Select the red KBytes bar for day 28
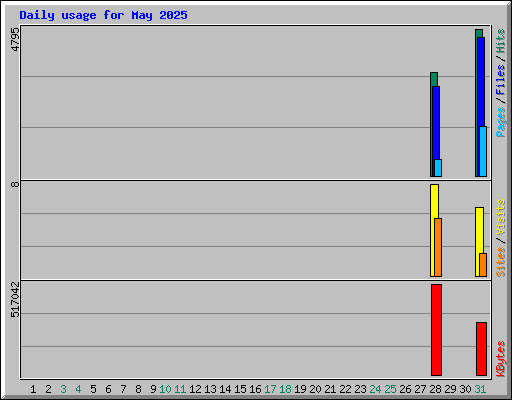This screenshot has width=512, height=400. [x=436, y=330]
